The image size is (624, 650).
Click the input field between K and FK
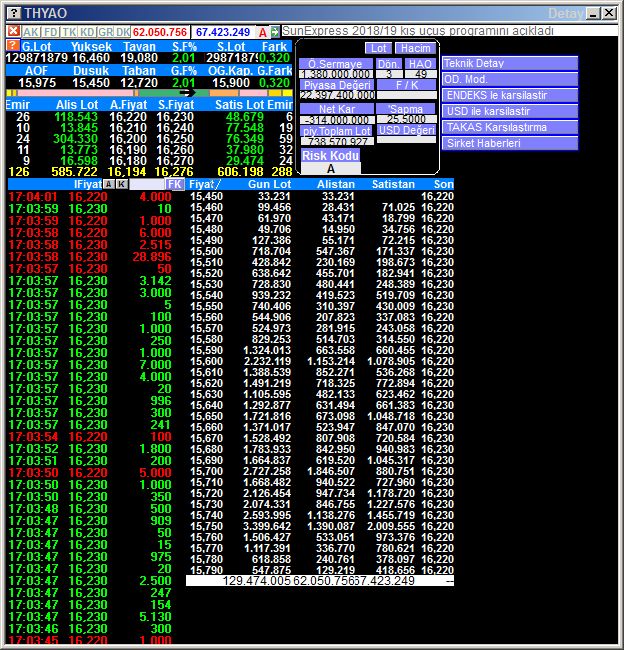pos(147,184)
